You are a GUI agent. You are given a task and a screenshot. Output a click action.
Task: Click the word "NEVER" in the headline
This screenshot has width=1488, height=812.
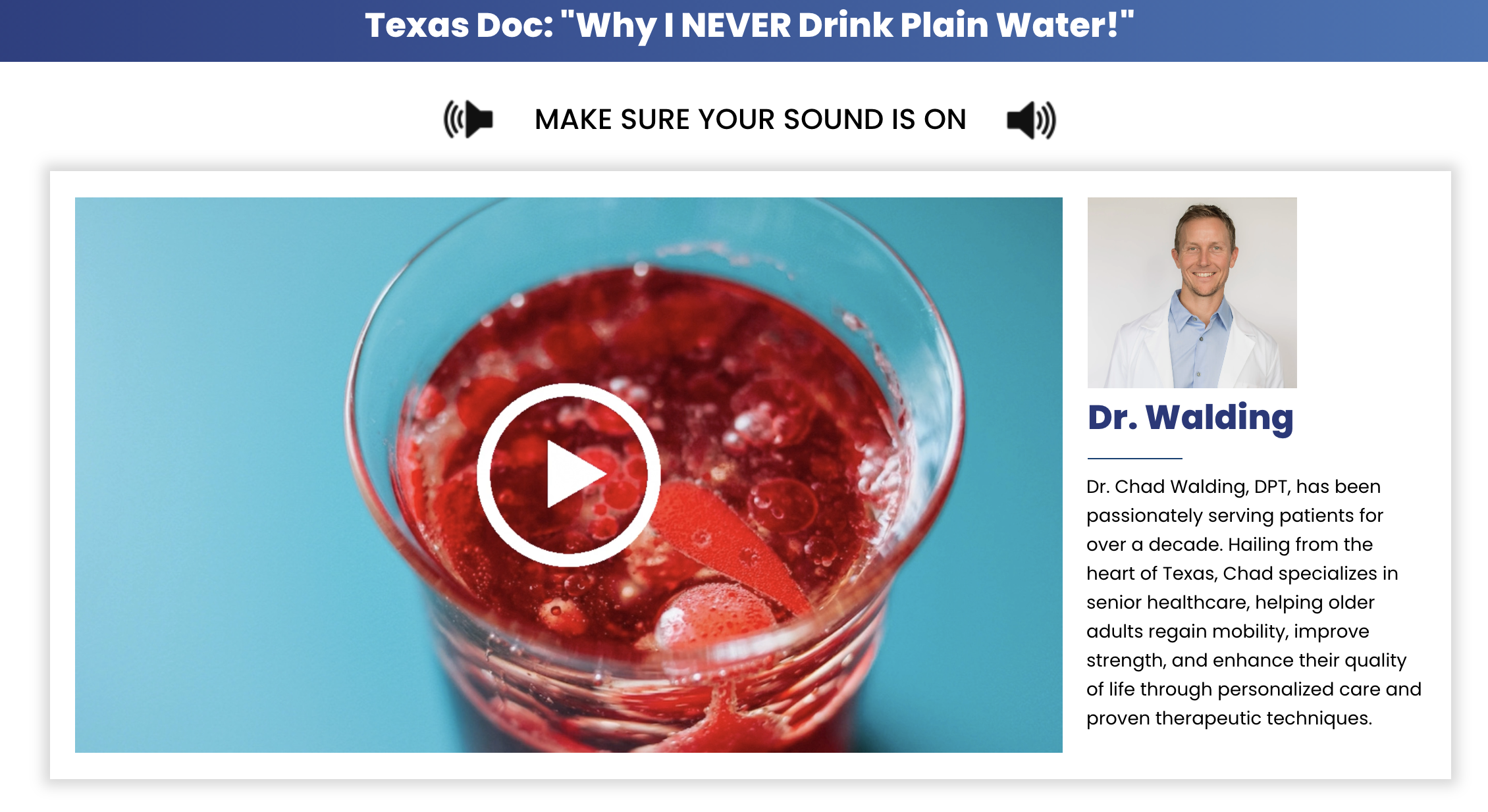(735, 25)
